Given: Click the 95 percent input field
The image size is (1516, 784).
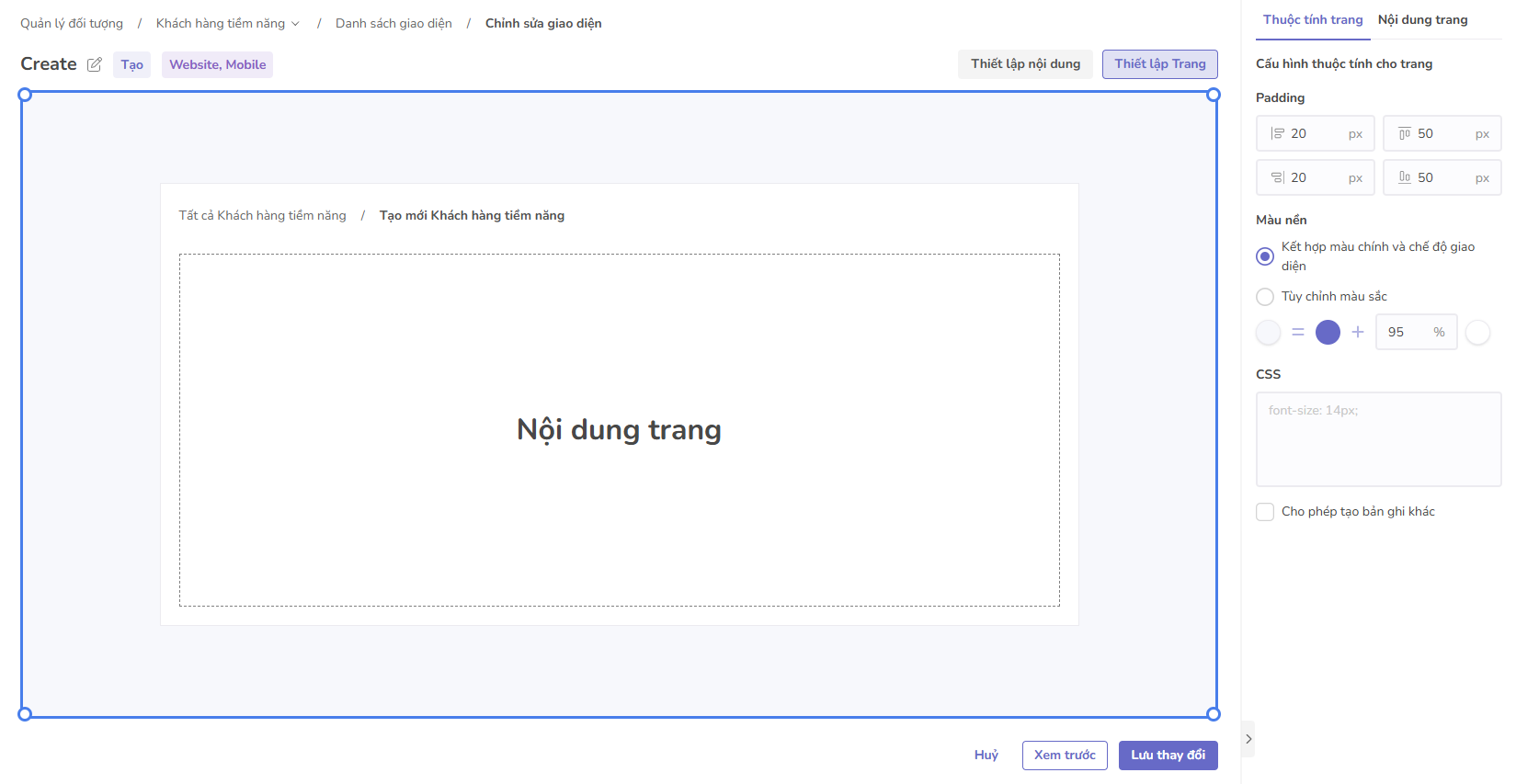Looking at the screenshot, I should point(1416,332).
